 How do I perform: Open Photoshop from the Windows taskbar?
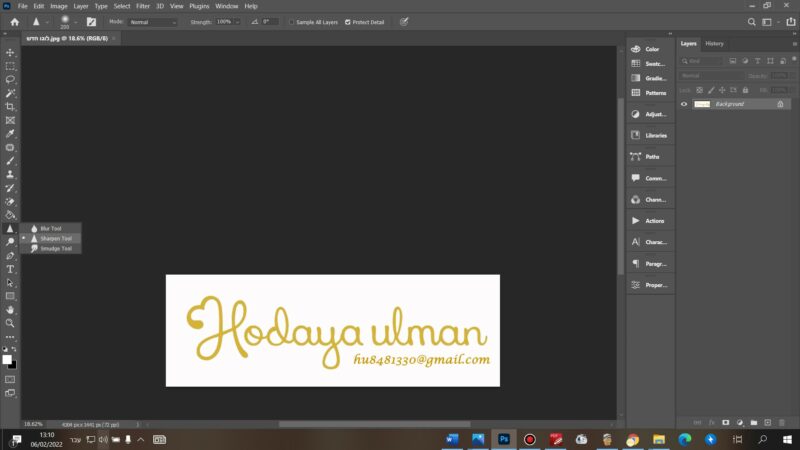(504, 439)
